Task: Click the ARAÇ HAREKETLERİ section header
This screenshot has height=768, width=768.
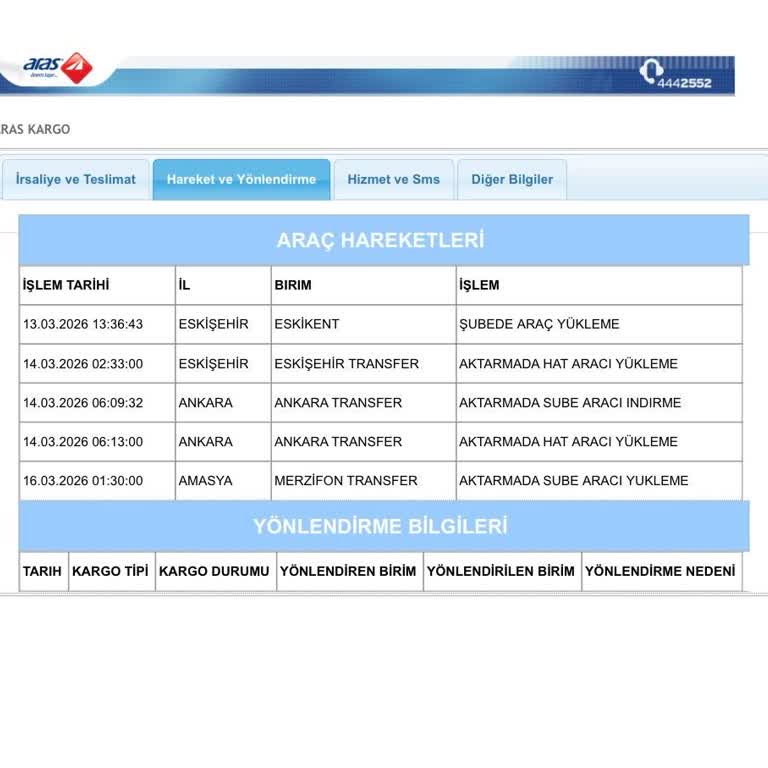Action: (384, 240)
